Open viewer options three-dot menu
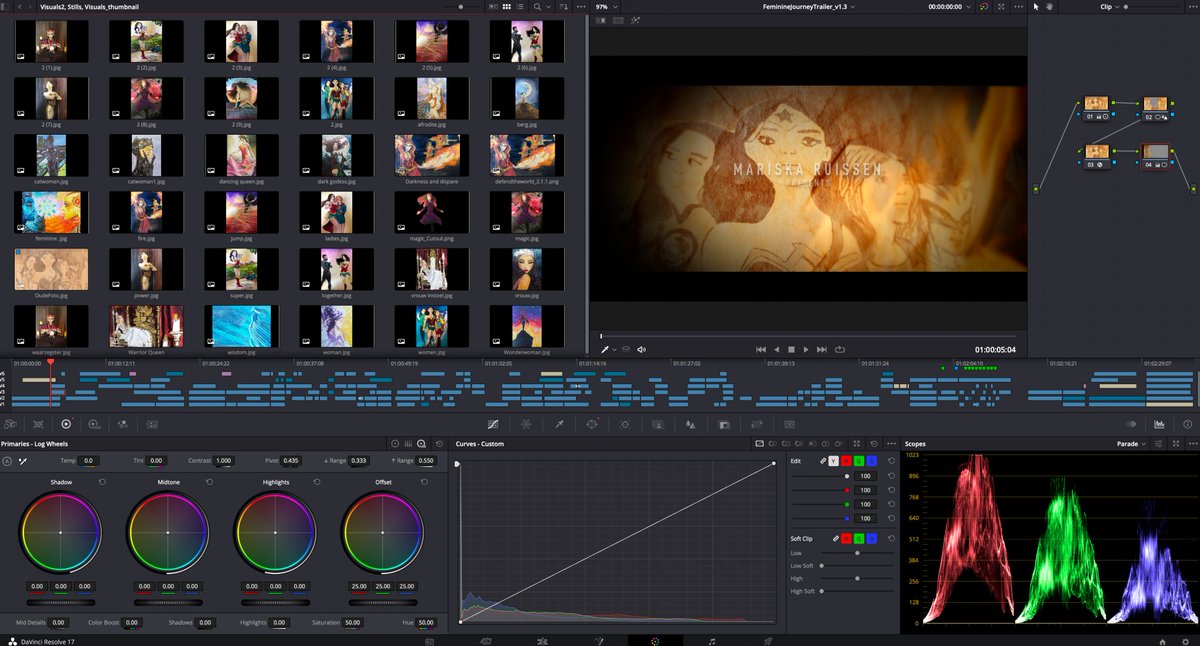The image size is (1200, 646). (x=1019, y=7)
